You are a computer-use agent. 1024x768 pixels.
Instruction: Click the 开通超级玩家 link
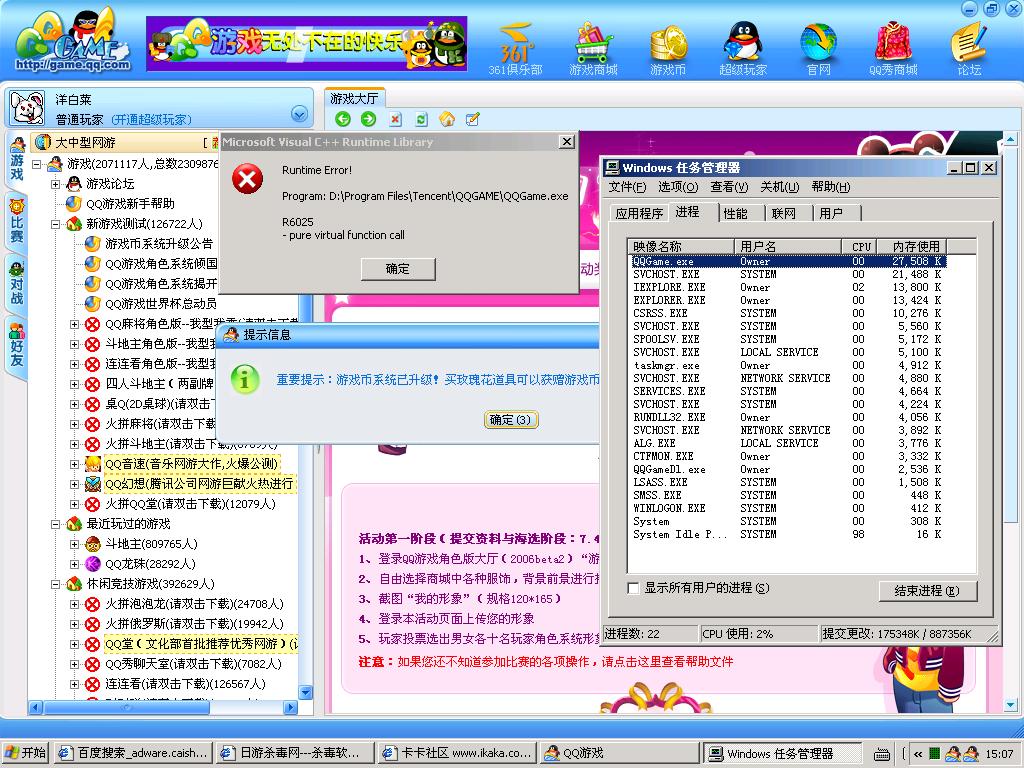tap(151, 120)
